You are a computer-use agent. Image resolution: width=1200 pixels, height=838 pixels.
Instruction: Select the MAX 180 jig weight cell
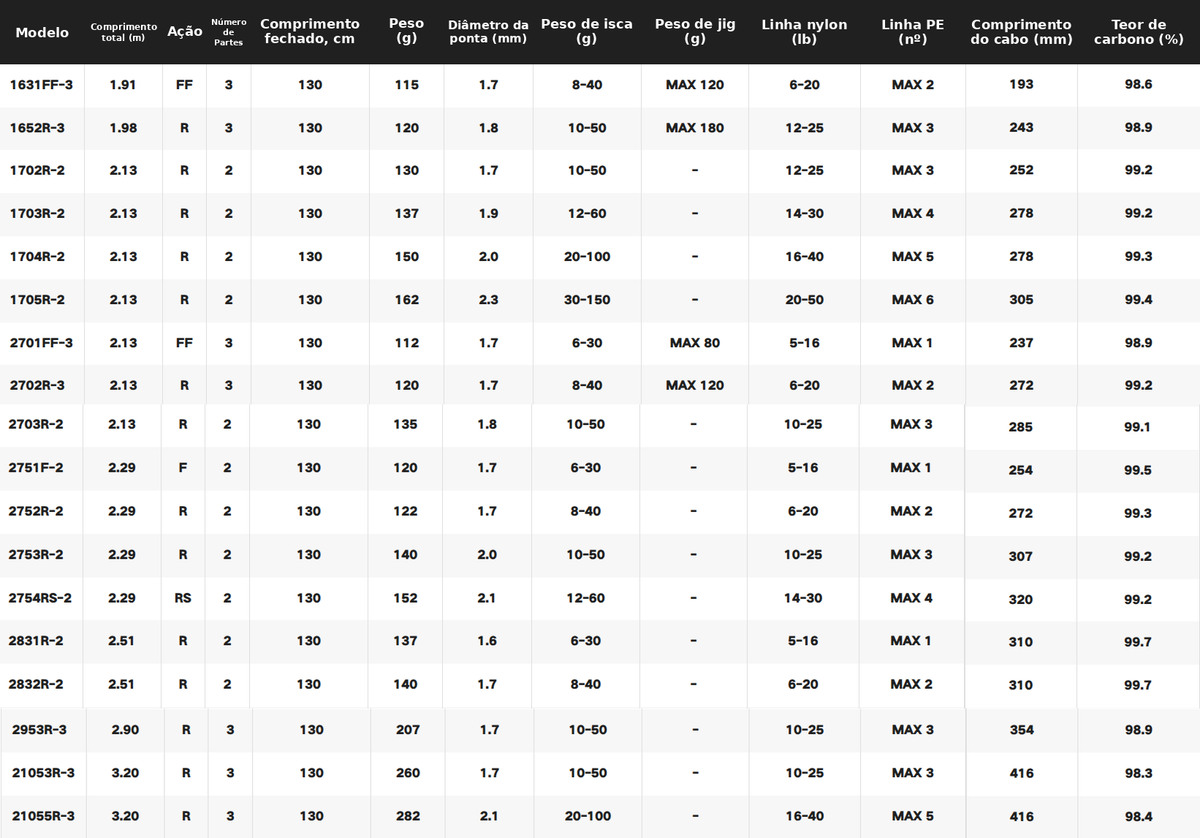click(x=695, y=128)
